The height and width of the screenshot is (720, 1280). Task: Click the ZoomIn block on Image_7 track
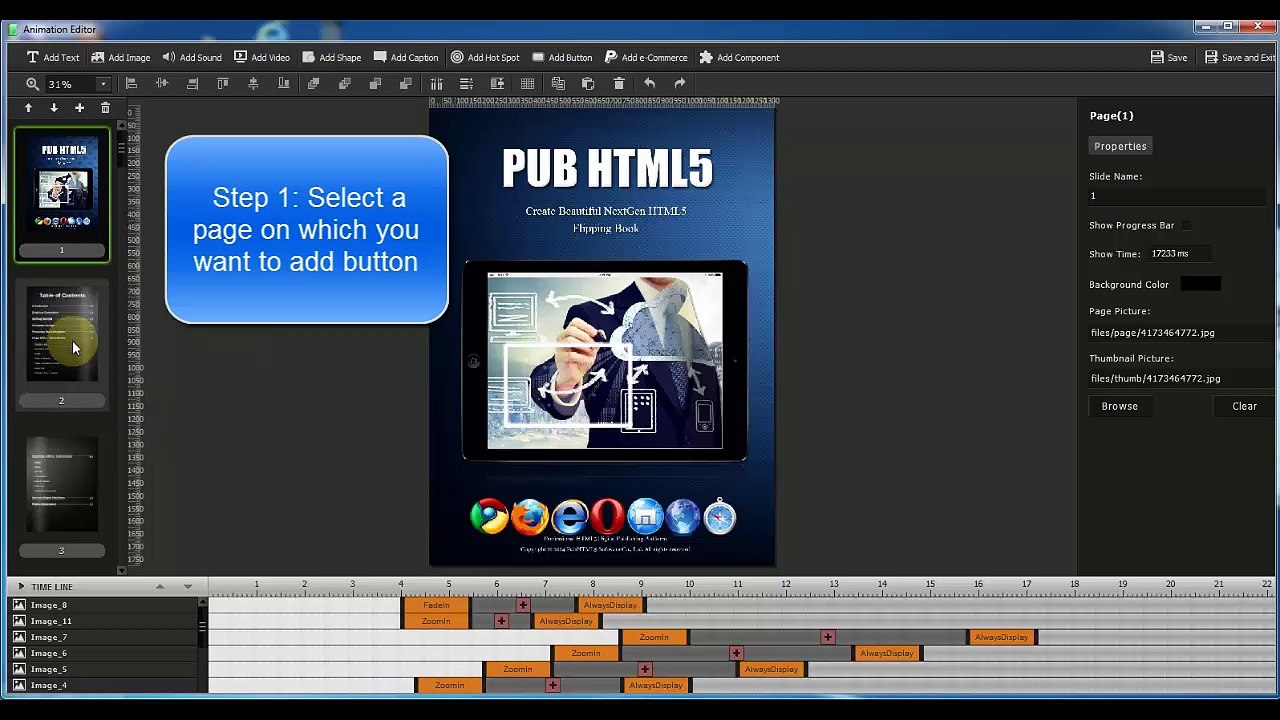point(654,637)
